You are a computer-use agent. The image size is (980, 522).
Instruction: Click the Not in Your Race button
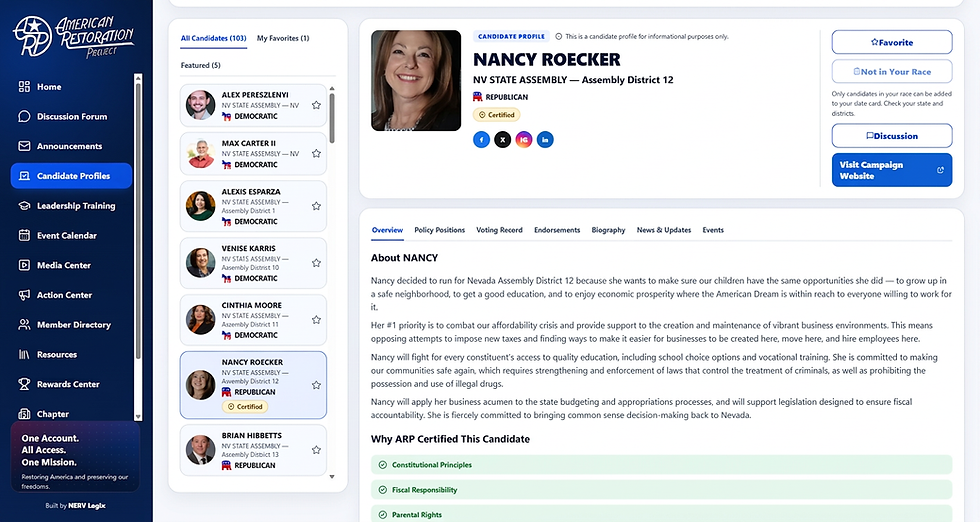[892, 72]
